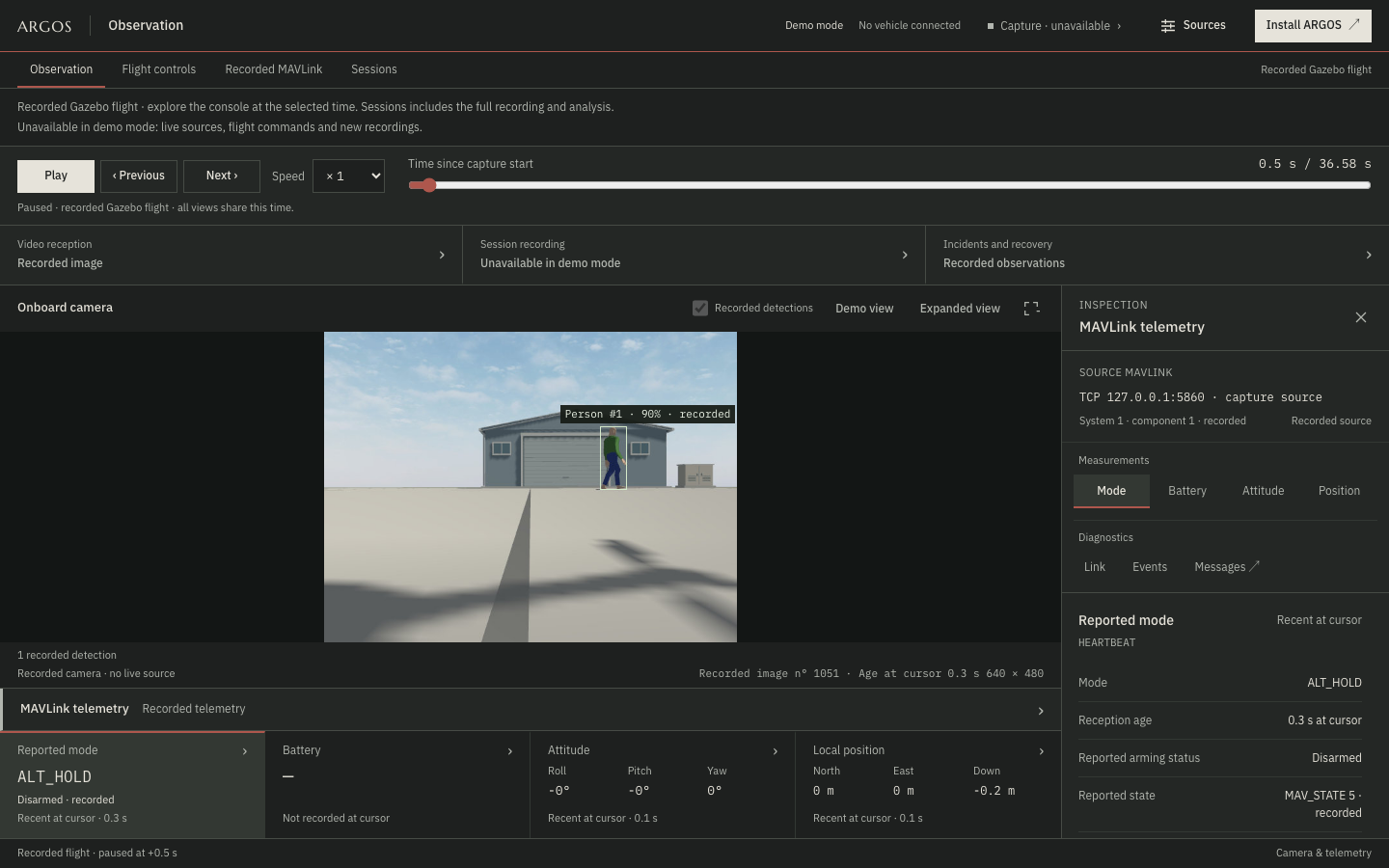Show Position measurements in inspection panel
Viewport: 1389px width, 868px height.
pyautogui.click(x=1339, y=491)
